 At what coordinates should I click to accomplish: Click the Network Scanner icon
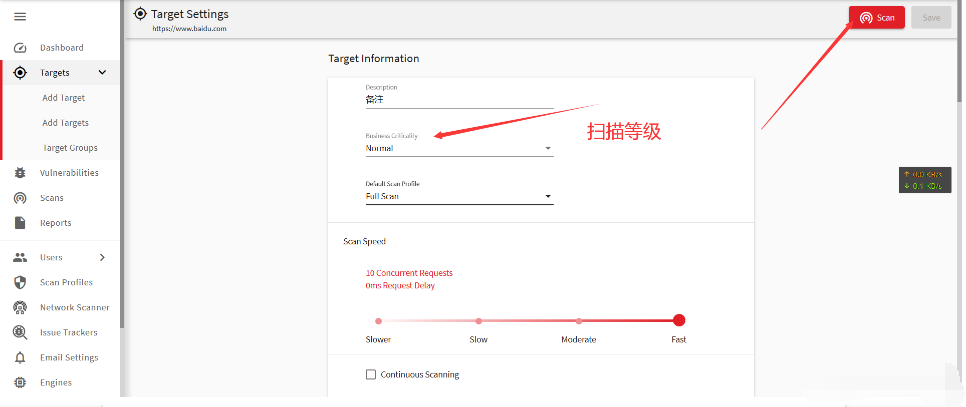click(x=20, y=307)
